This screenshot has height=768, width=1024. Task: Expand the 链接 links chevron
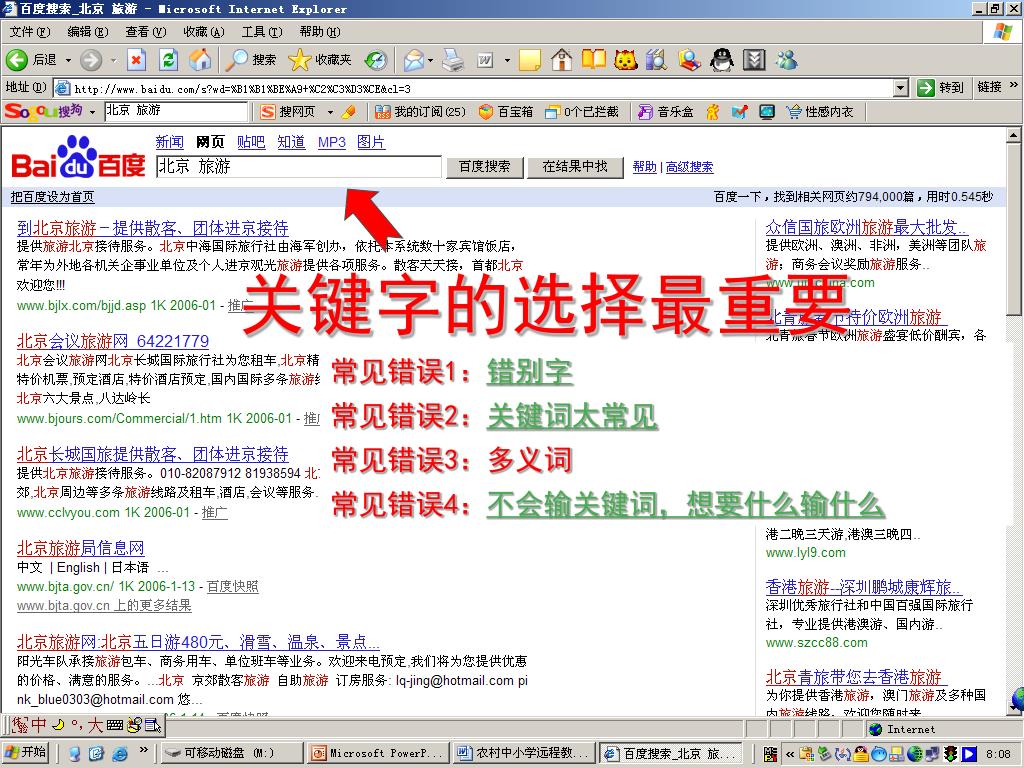(x=1014, y=86)
